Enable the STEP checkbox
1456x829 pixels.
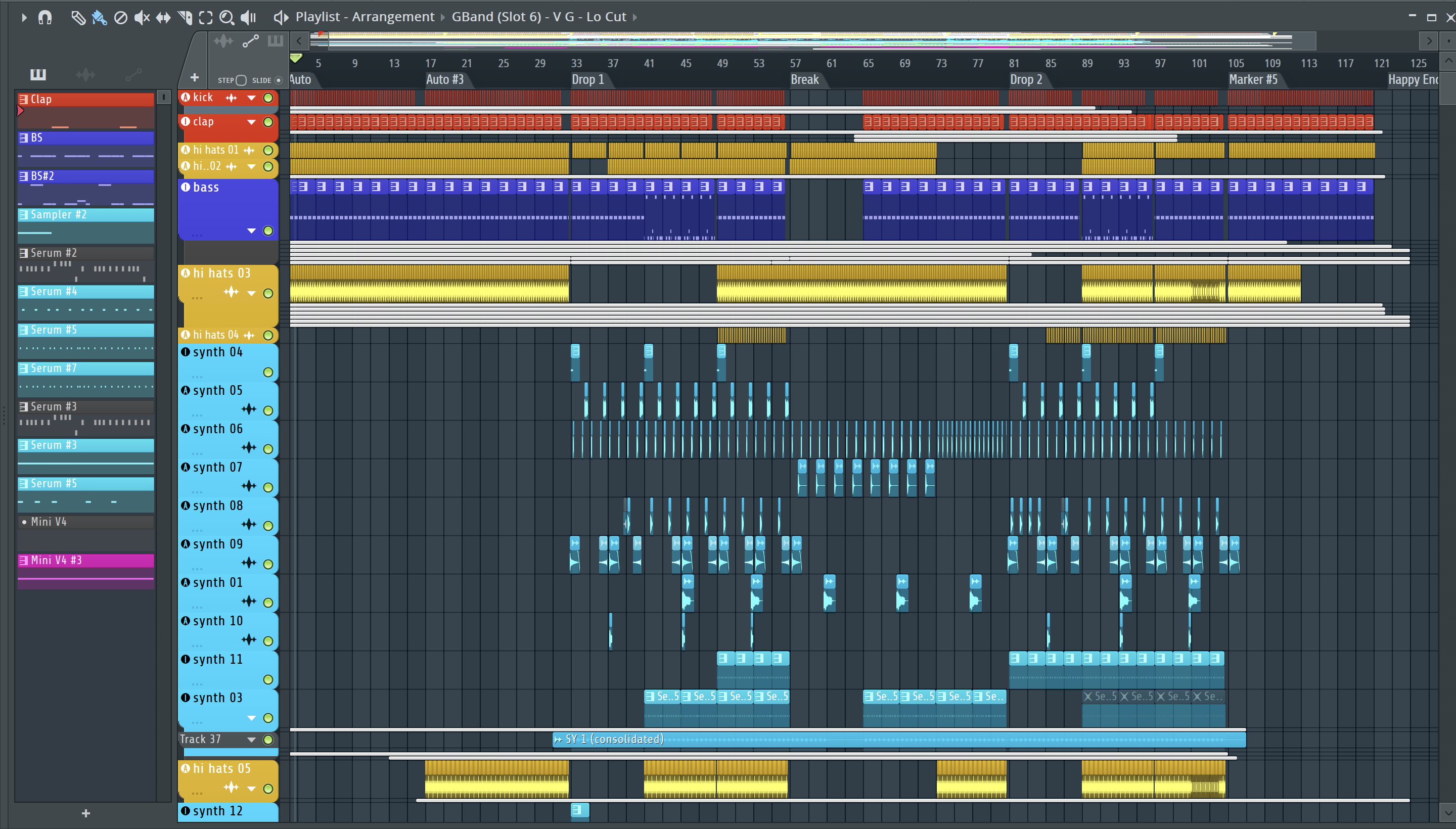click(242, 80)
